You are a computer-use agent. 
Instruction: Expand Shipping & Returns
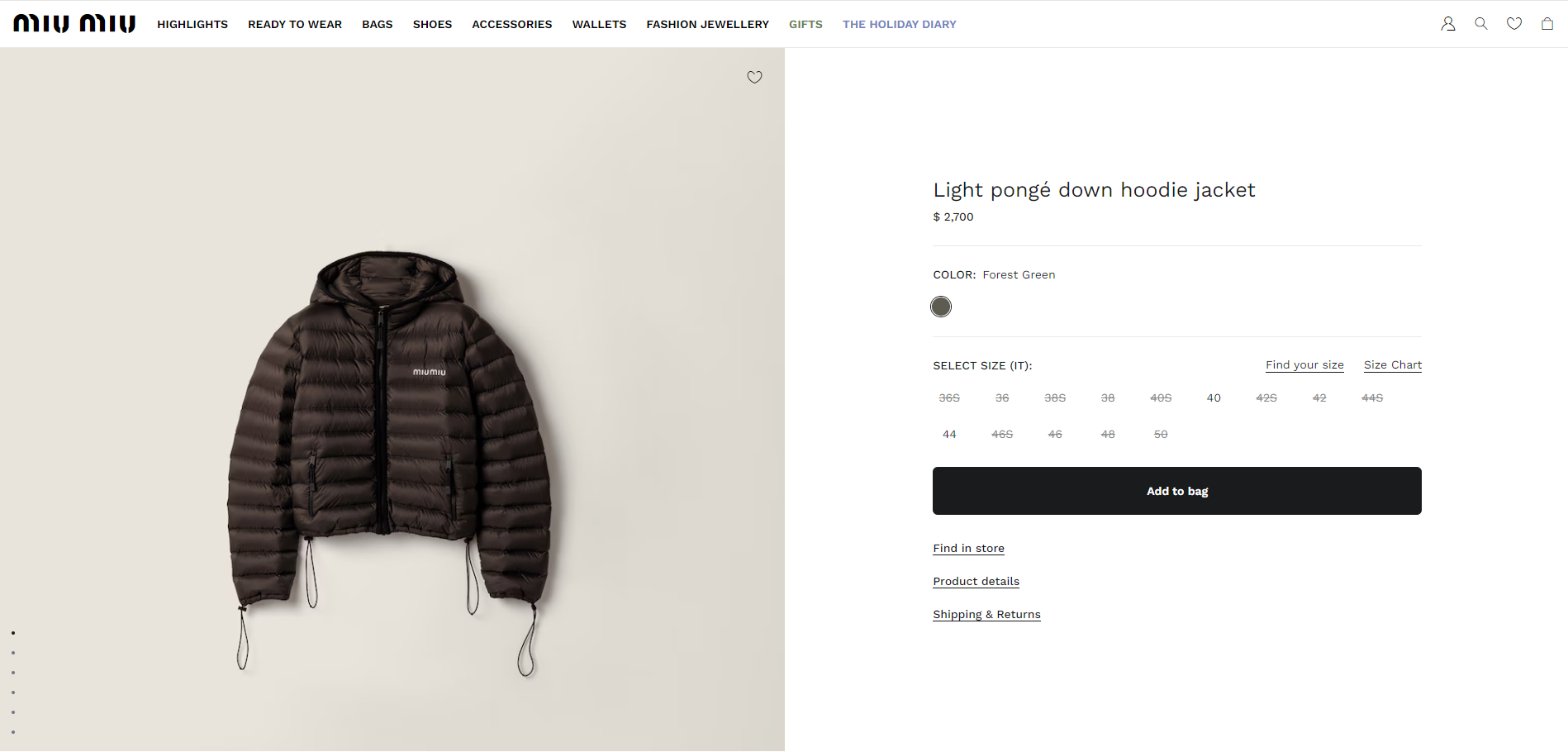[x=986, y=615]
